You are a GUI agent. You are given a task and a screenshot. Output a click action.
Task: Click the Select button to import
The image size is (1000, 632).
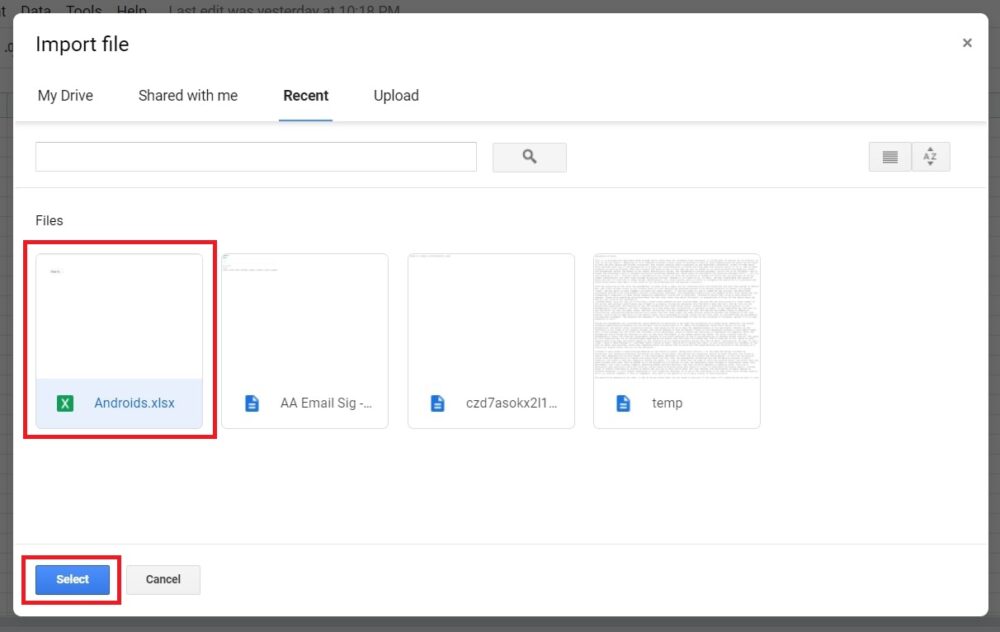[71, 579]
